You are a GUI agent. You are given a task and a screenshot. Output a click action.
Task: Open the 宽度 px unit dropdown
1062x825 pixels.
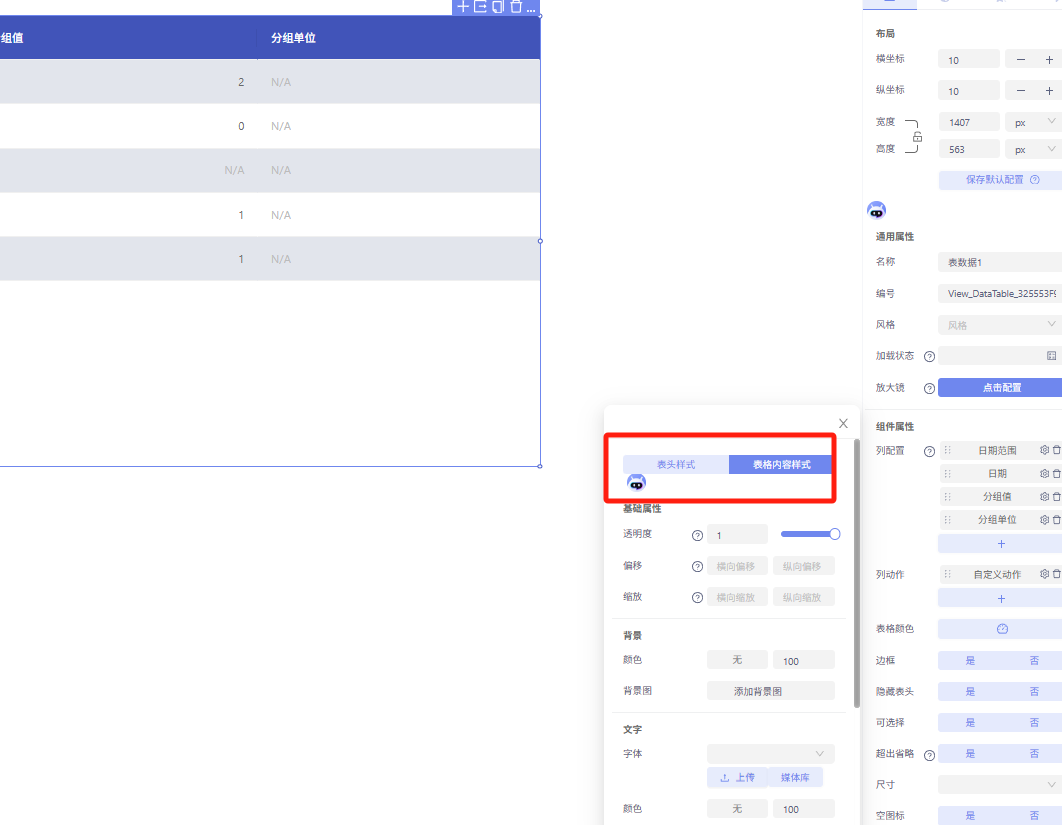pyautogui.click(x=1033, y=123)
